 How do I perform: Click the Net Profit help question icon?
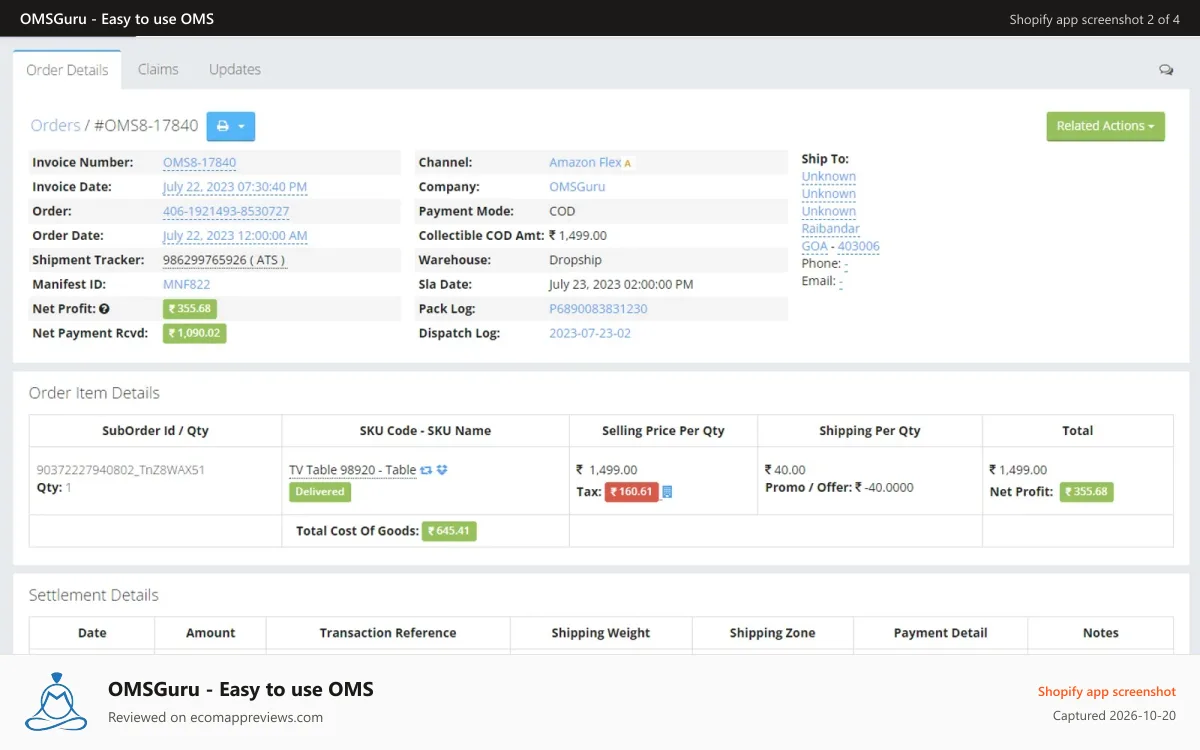[x=104, y=309]
